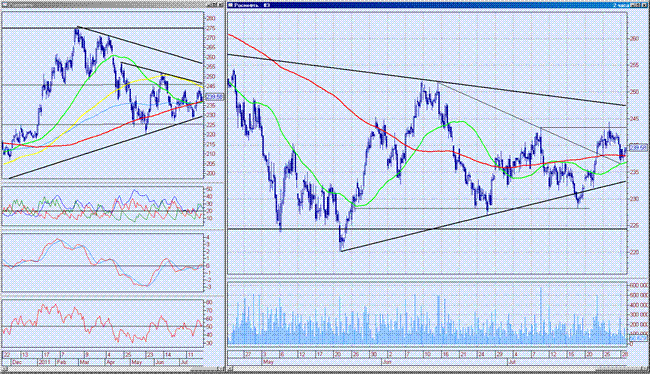Select the Jun label on right time axis

click(387, 362)
